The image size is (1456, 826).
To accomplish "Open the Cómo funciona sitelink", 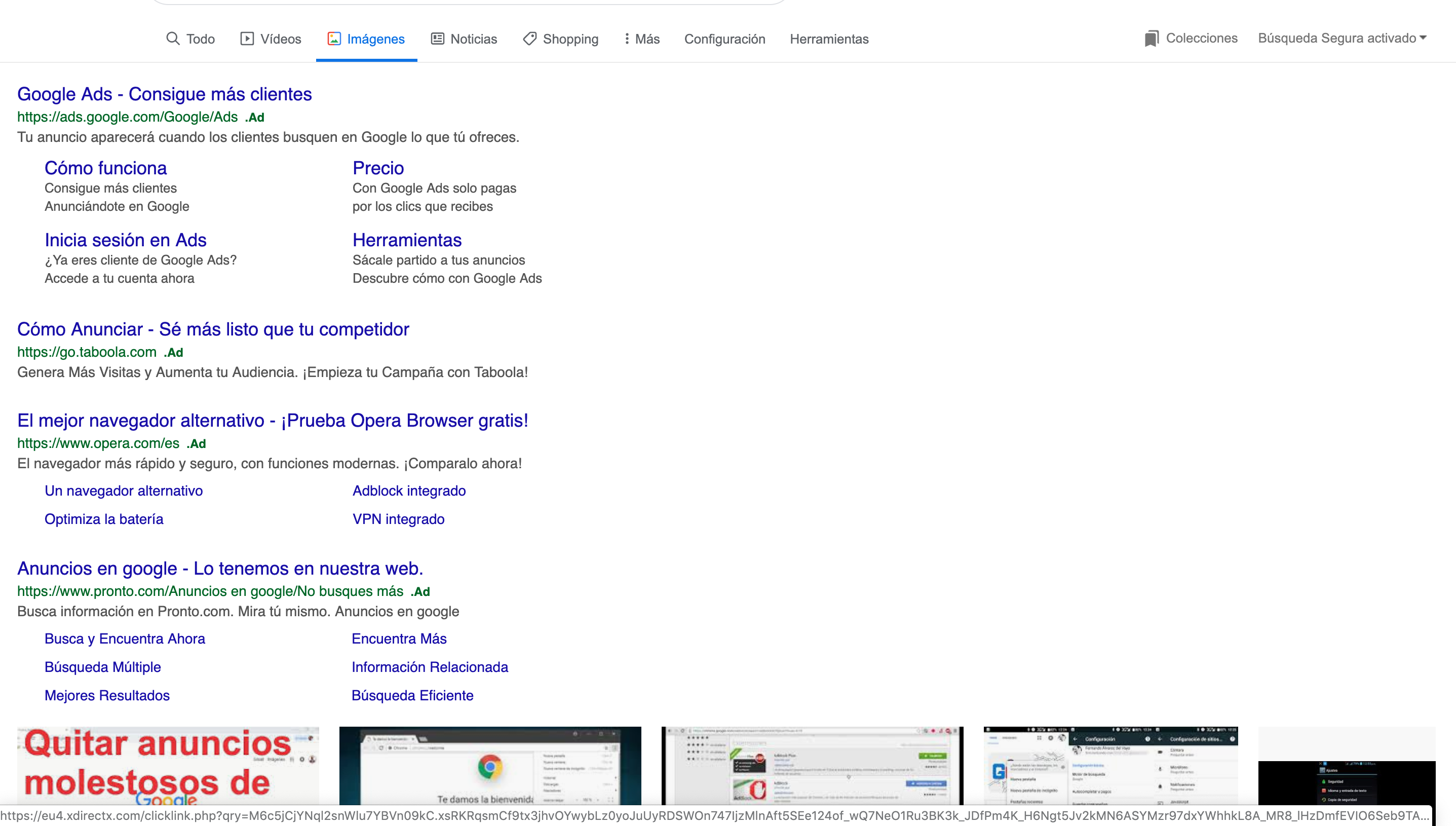I will tap(105, 168).
